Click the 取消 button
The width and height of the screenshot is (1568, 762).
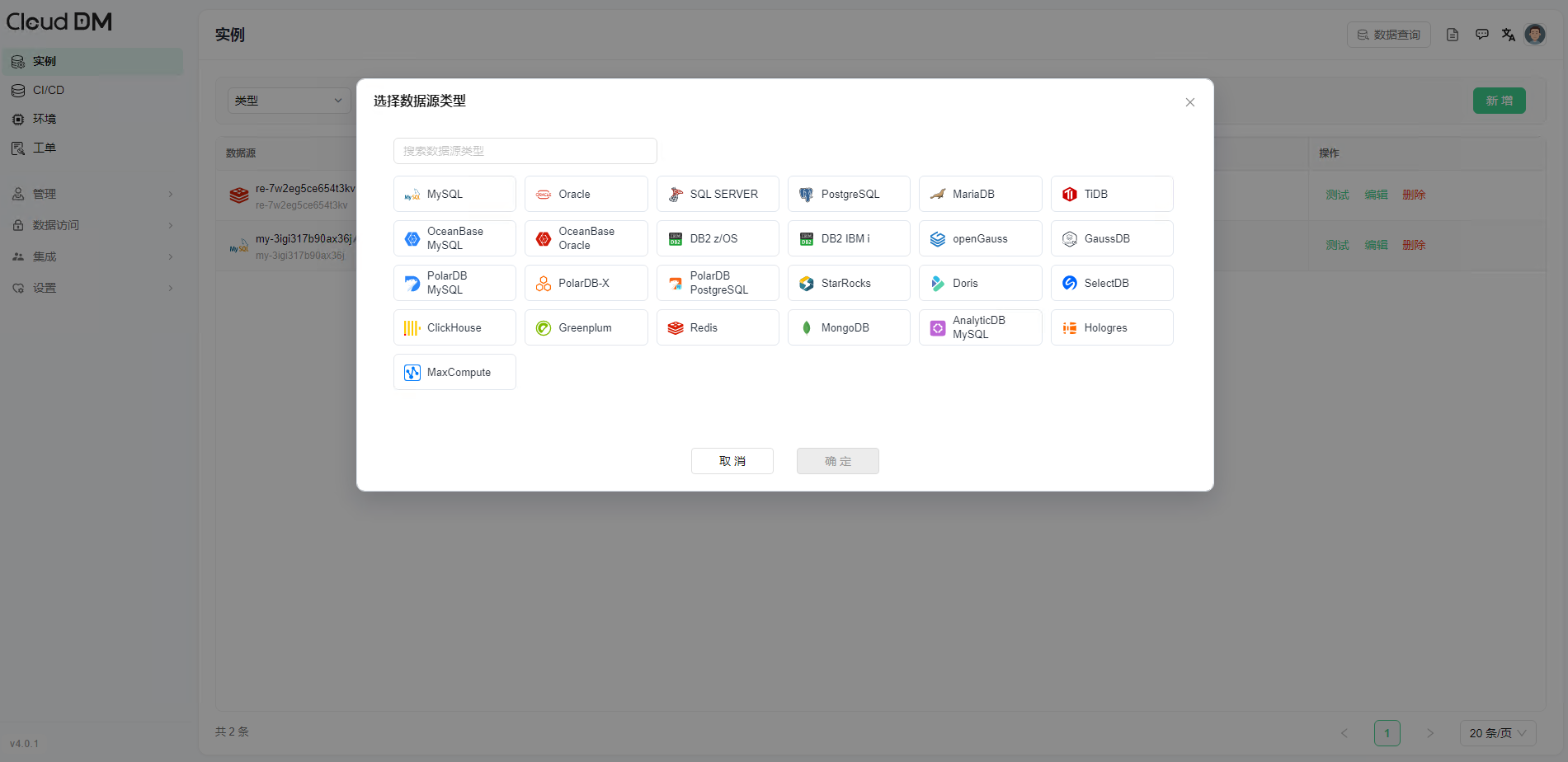click(732, 461)
